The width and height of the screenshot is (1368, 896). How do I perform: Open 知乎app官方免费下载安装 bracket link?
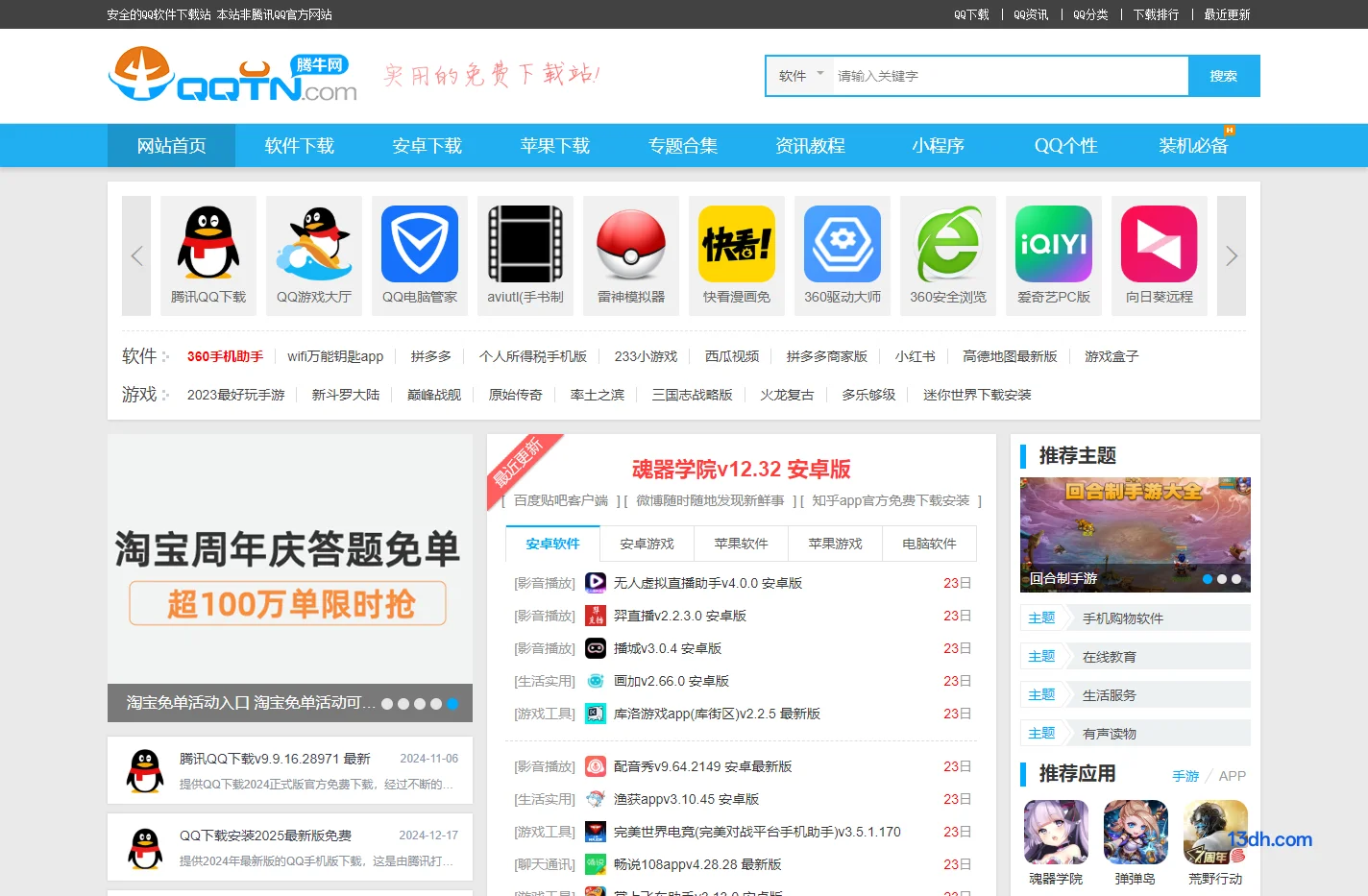(x=891, y=500)
